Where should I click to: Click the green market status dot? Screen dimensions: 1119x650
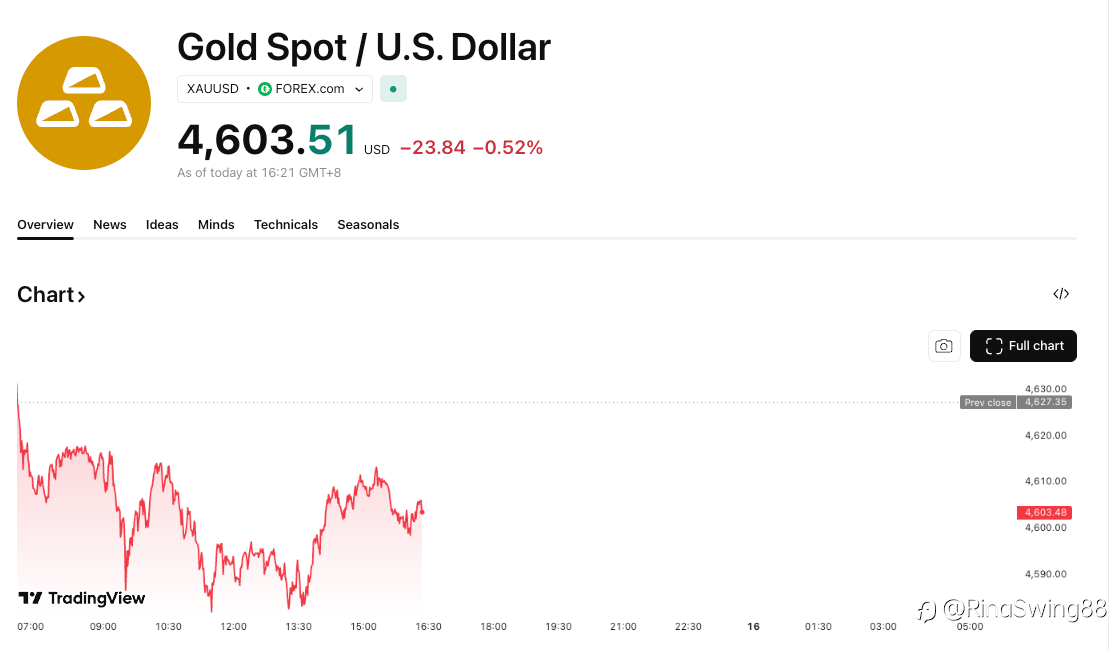(393, 89)
